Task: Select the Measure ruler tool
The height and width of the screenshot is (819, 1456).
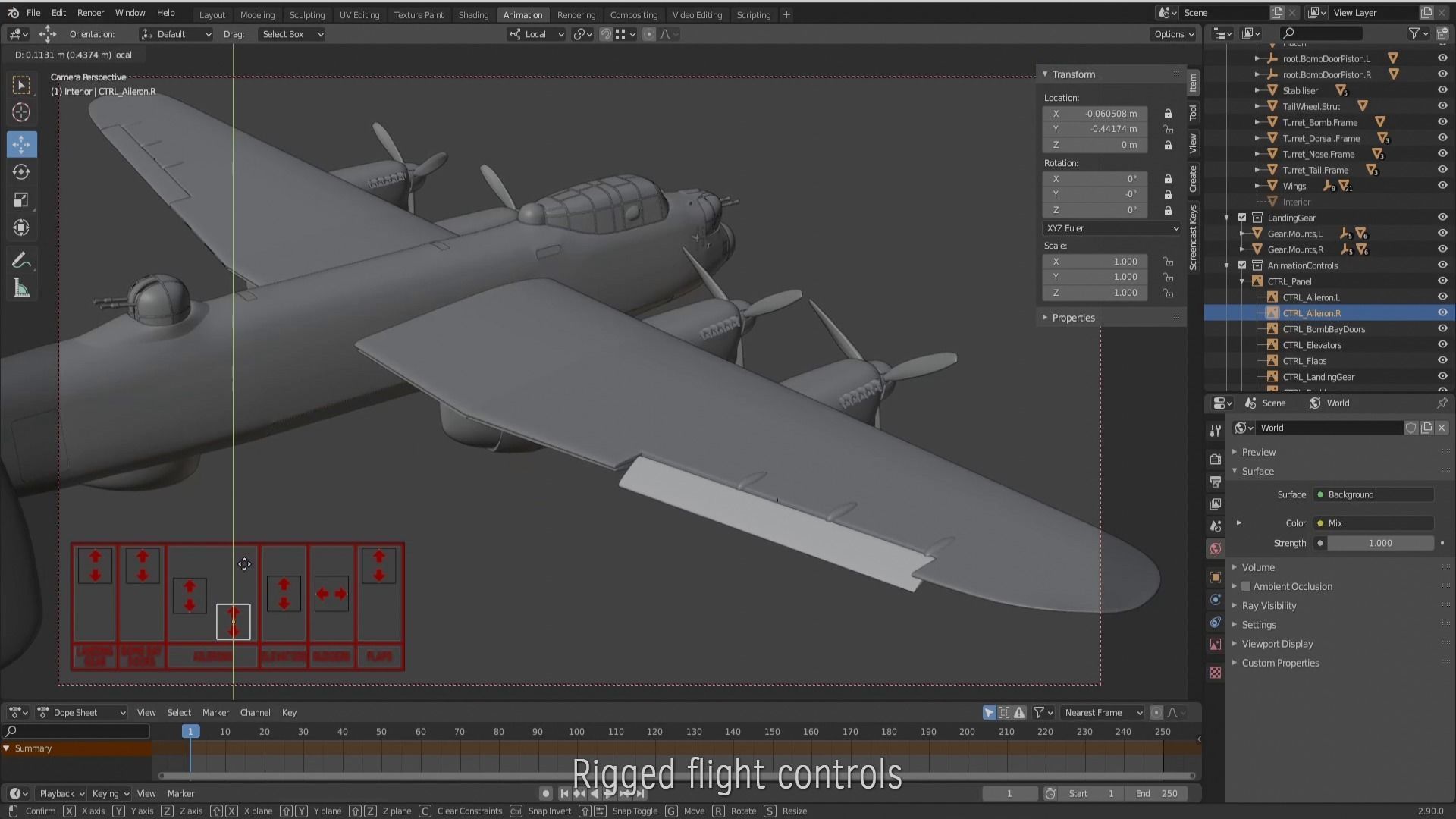Action: coord(21,289)
